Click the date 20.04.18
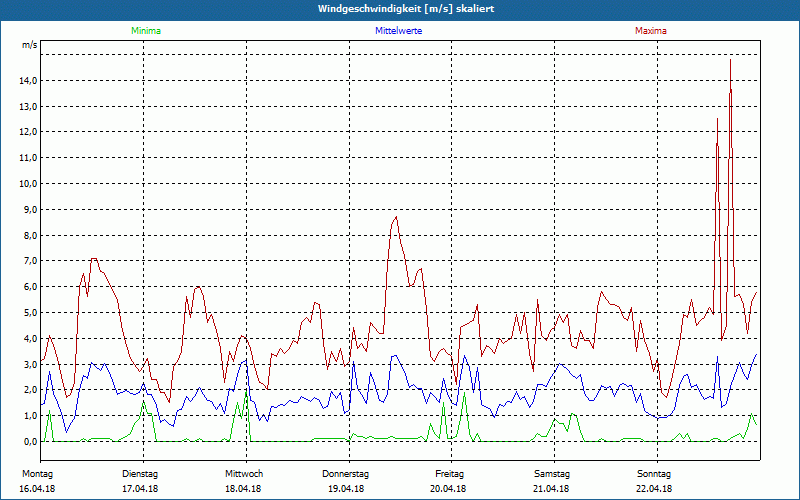The image size is (800, 500). pos(448,489)
